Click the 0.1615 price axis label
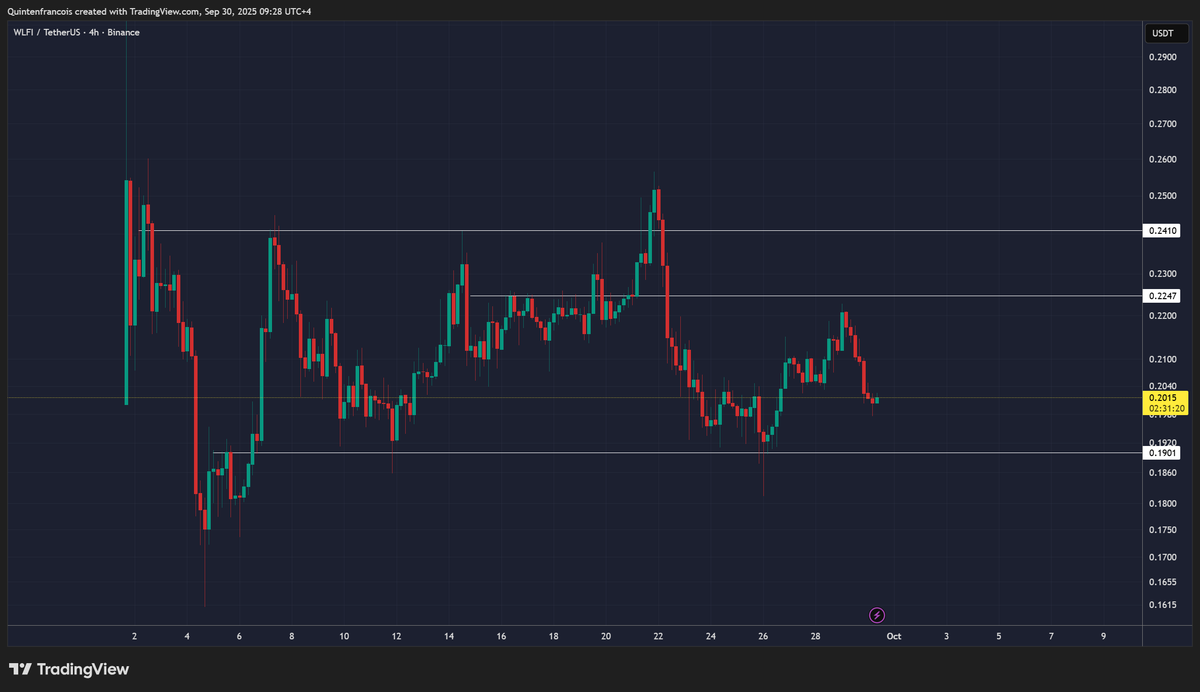Viewport: 1200px width, 692px height. (1163, 606)
